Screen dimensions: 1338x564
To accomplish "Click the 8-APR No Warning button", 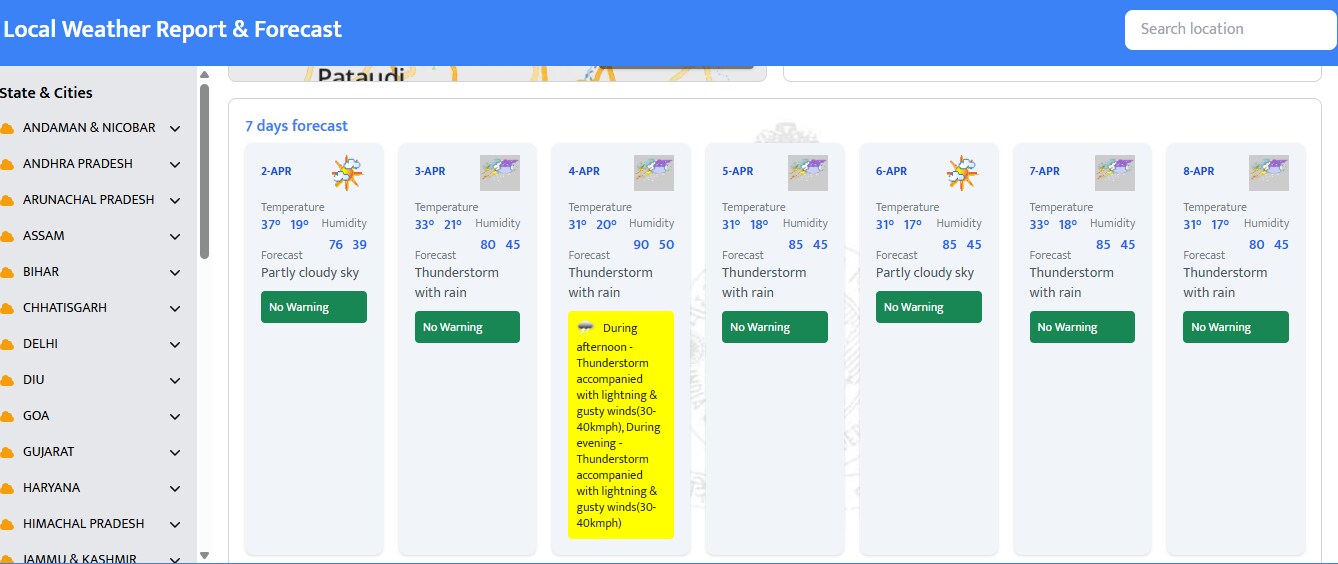I will (1236, 327).
